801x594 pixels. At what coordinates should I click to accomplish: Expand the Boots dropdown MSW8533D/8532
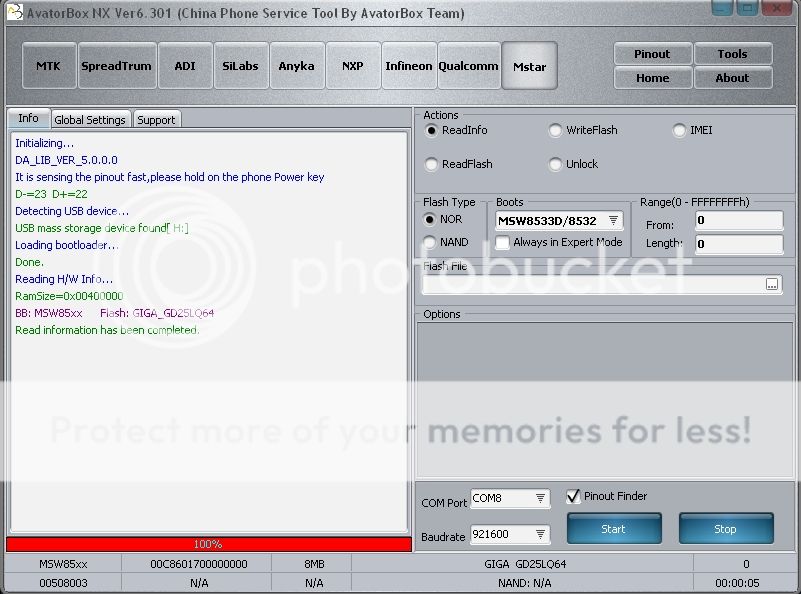pyautogui.click(x=613, y=221)
